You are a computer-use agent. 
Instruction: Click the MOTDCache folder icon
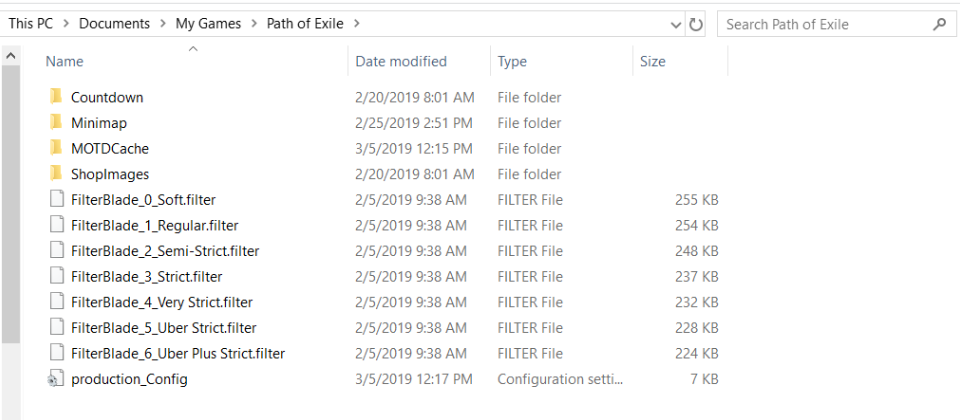(x=56, y=148)
